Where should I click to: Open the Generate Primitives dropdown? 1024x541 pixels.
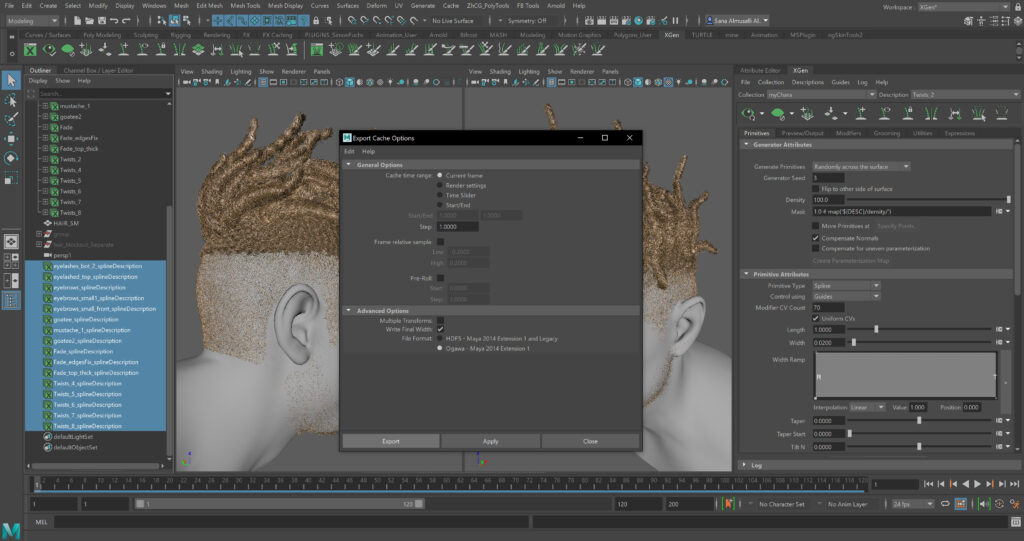point(860,166)
